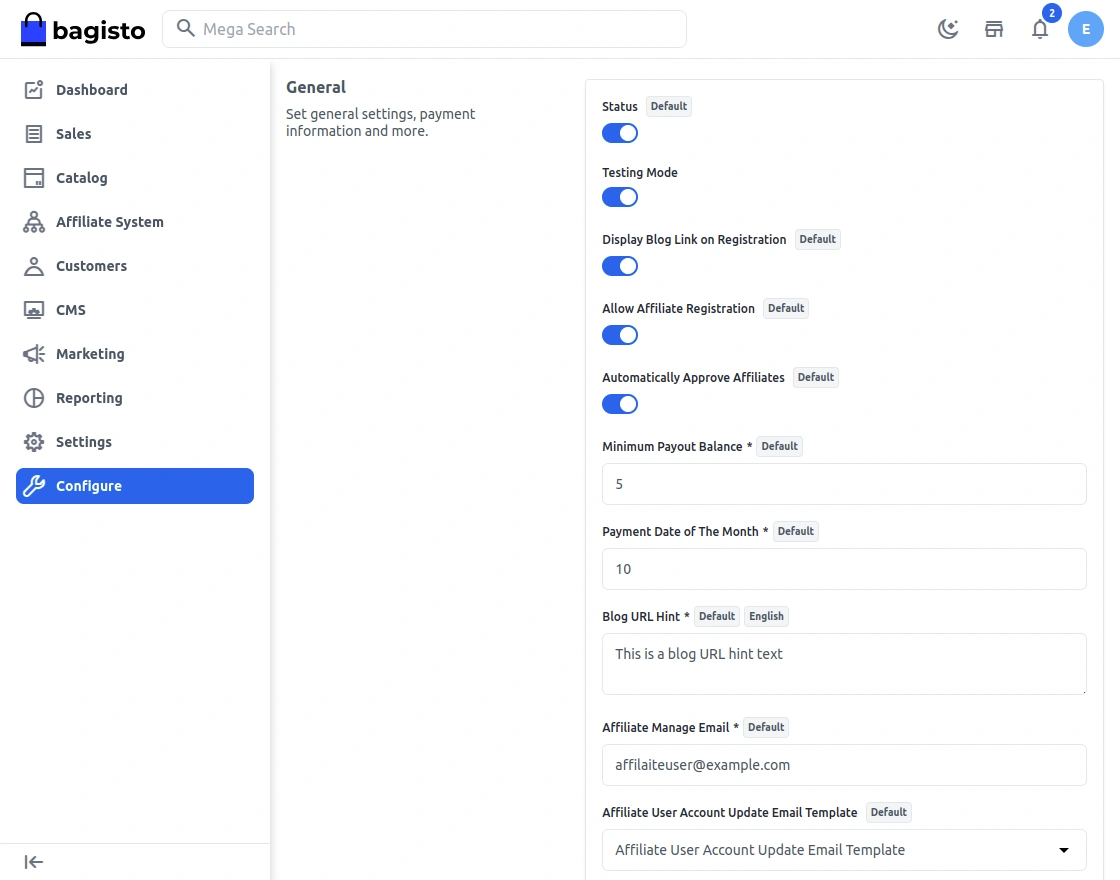Open the notifications bell
1120x880 pixels.
tap(1040, 29)
